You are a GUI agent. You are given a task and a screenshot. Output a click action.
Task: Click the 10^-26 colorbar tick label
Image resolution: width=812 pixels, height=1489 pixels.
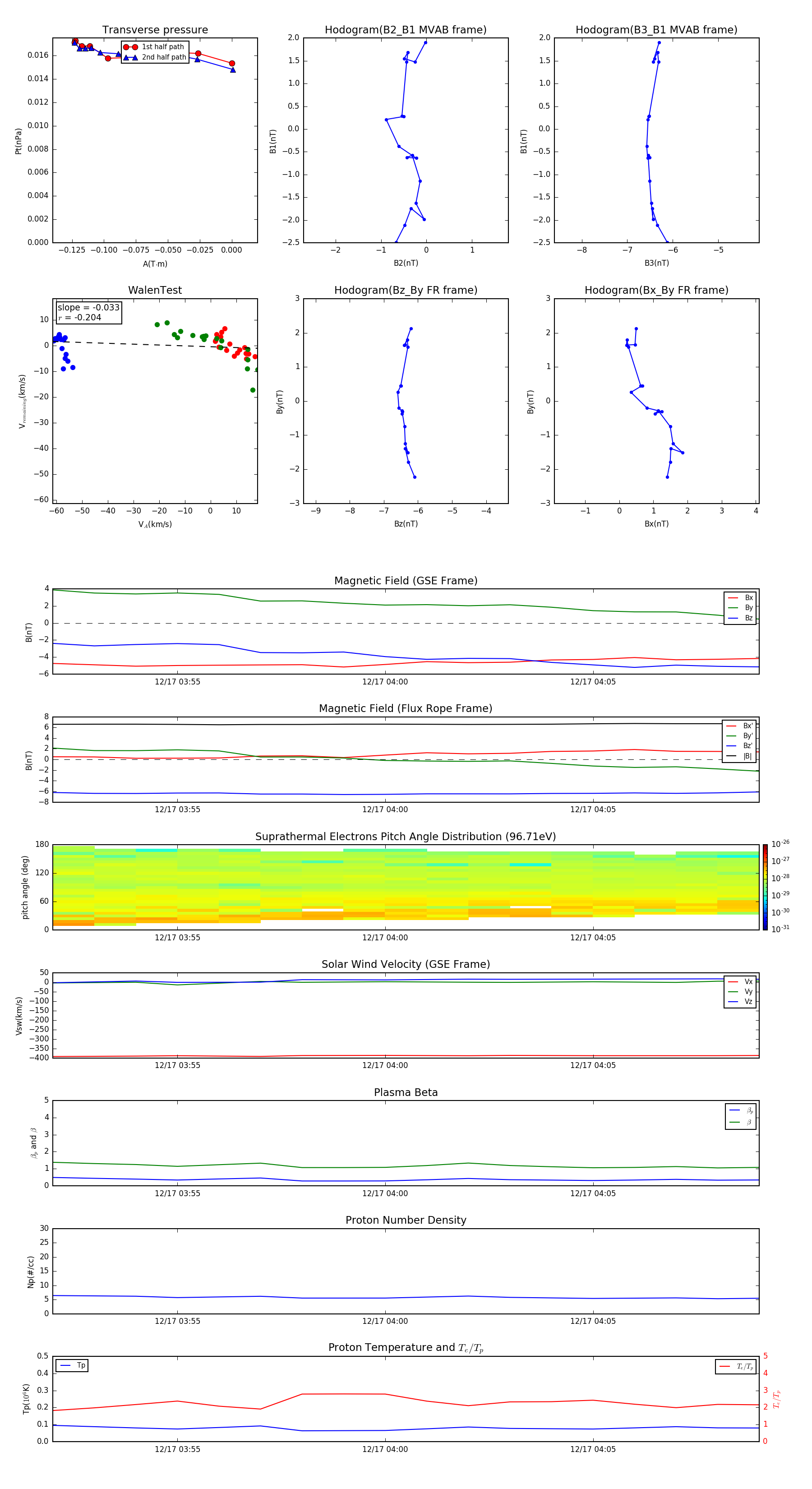point(780,844)
